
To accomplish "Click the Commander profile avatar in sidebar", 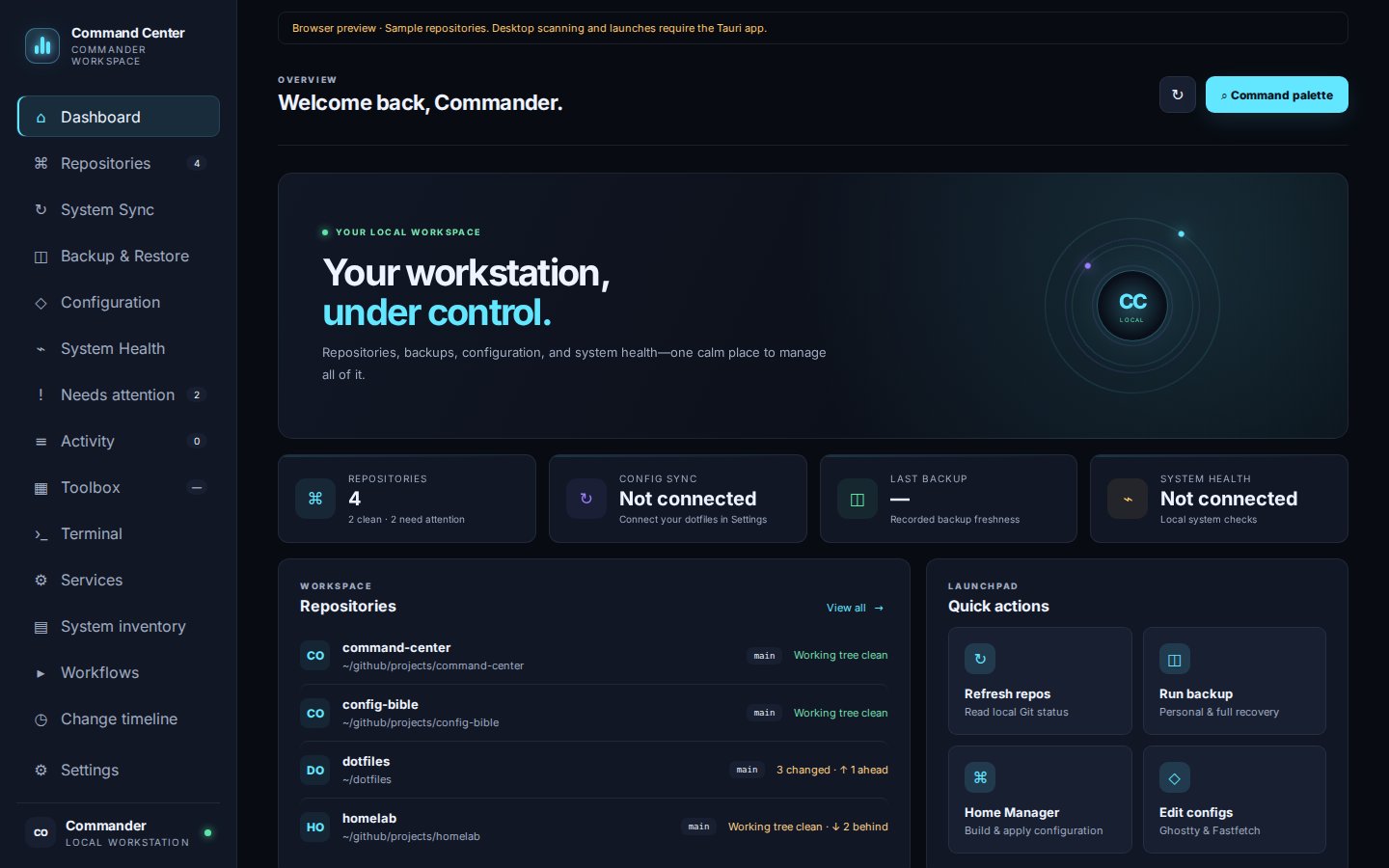I will coord(41,832).
